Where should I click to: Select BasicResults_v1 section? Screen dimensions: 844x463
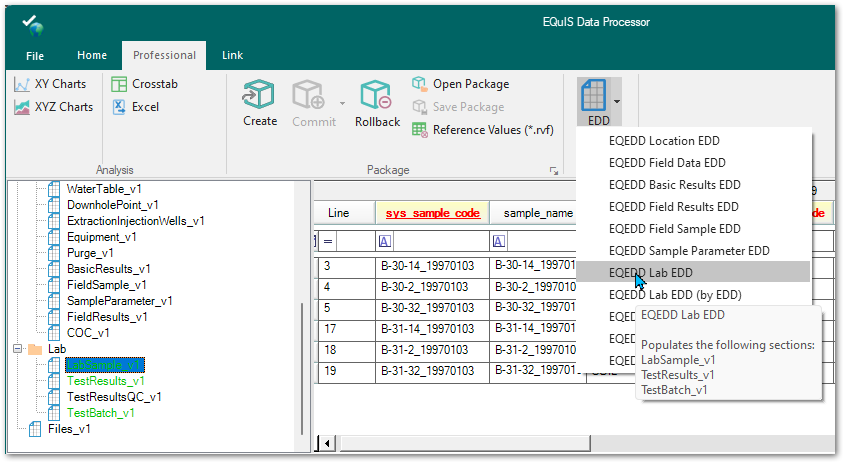click(109, 269)
